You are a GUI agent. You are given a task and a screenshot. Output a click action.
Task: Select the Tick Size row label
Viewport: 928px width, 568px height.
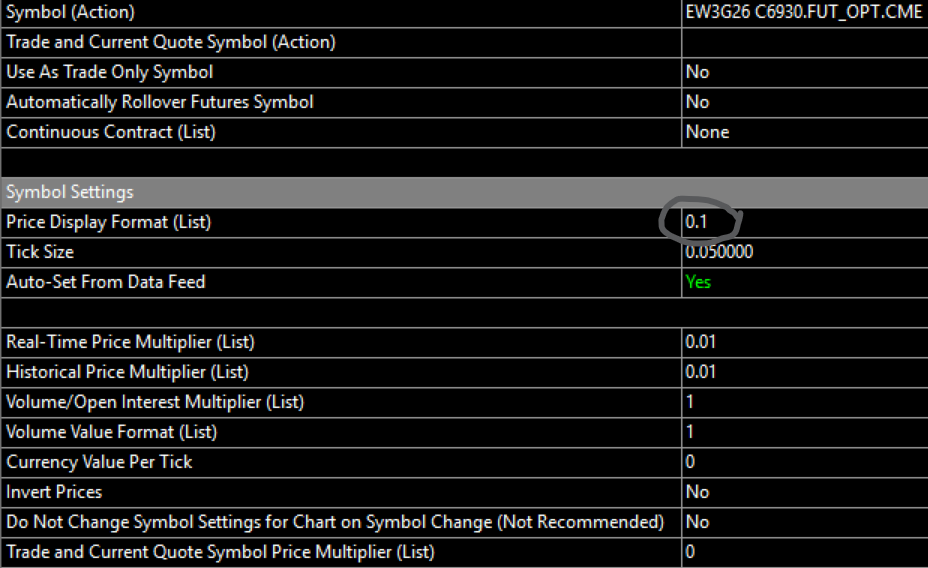40,252
